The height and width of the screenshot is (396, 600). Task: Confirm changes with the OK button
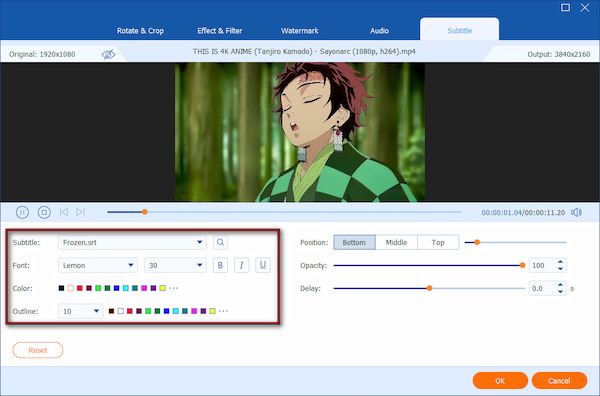pyautogui.click(x=500, y=381)
